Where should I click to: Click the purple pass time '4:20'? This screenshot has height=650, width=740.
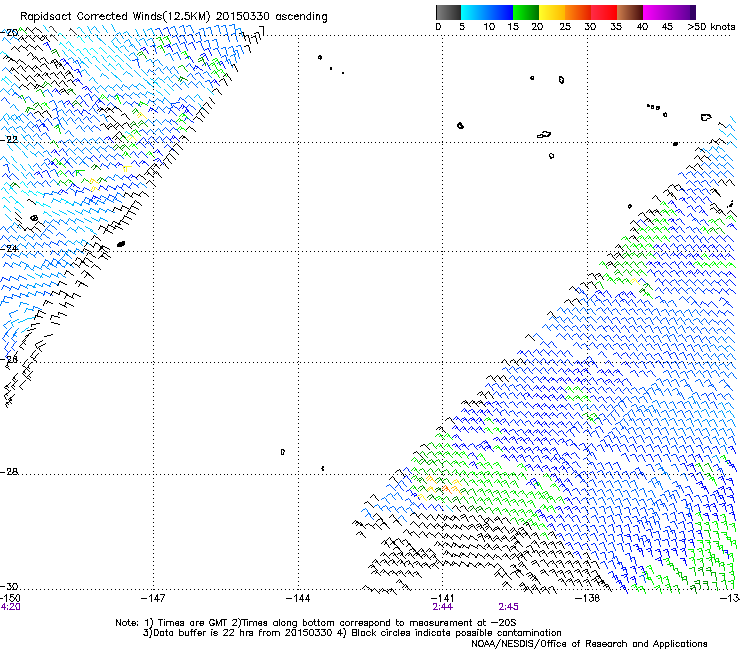coord(10,607)
